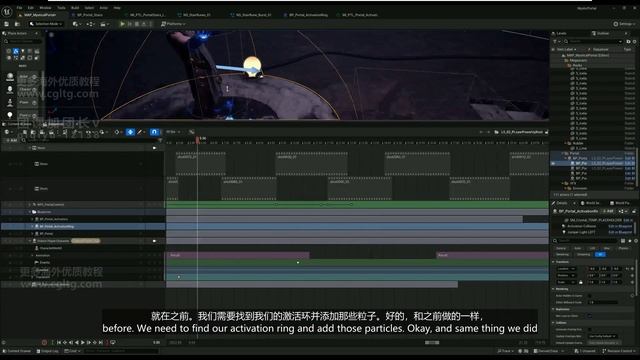Expand the MPC_PortalControl track
640x360 pixels.
(30, 204)
